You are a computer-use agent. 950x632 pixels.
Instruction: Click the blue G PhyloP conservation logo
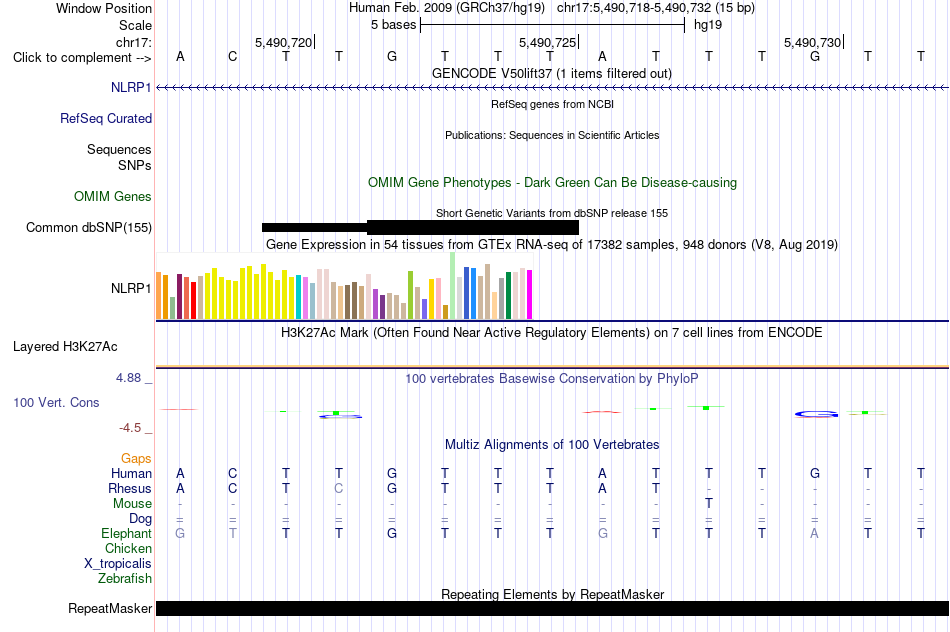pyautogui.click(x=816, y=414)
